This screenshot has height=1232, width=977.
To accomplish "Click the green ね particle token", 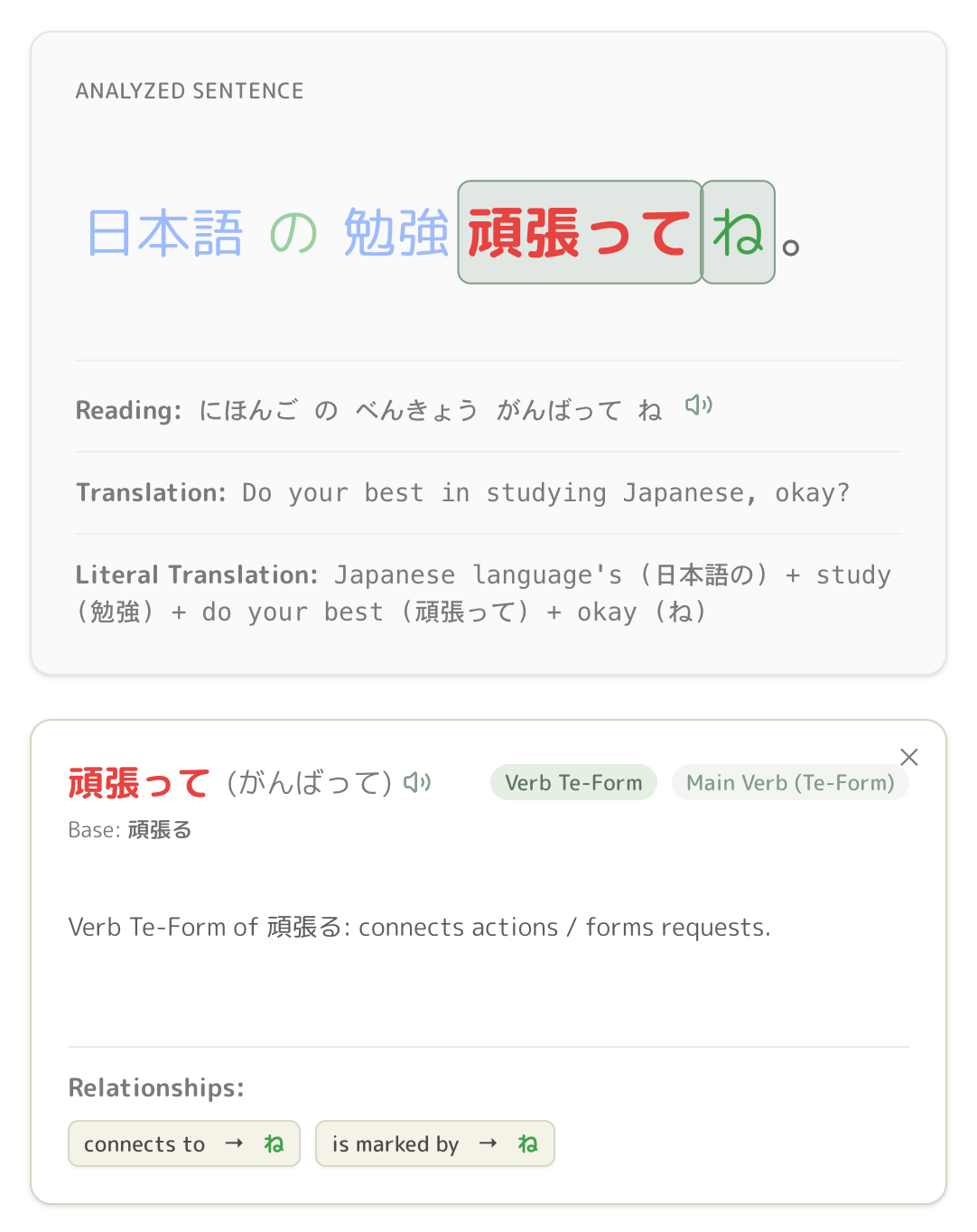I will (739, 232).
